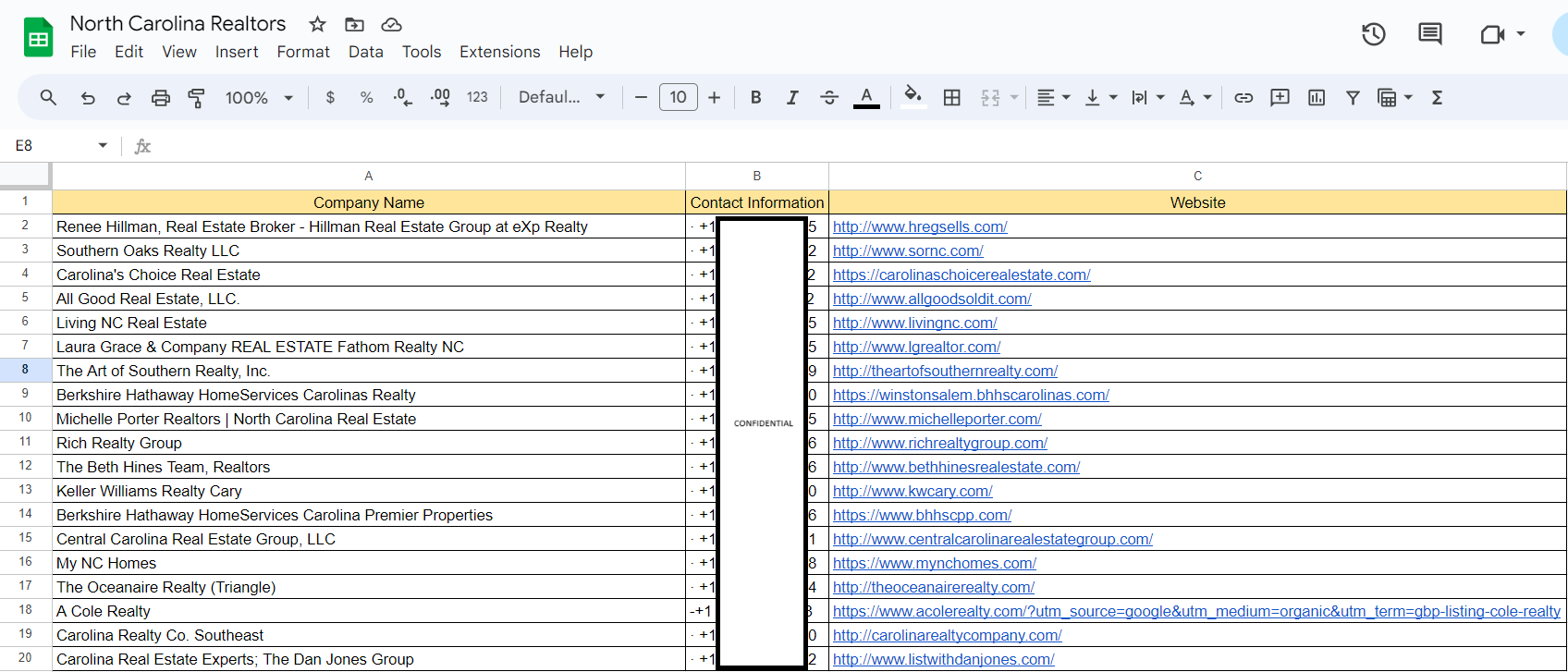Format as percent

[x=367, y=97]
